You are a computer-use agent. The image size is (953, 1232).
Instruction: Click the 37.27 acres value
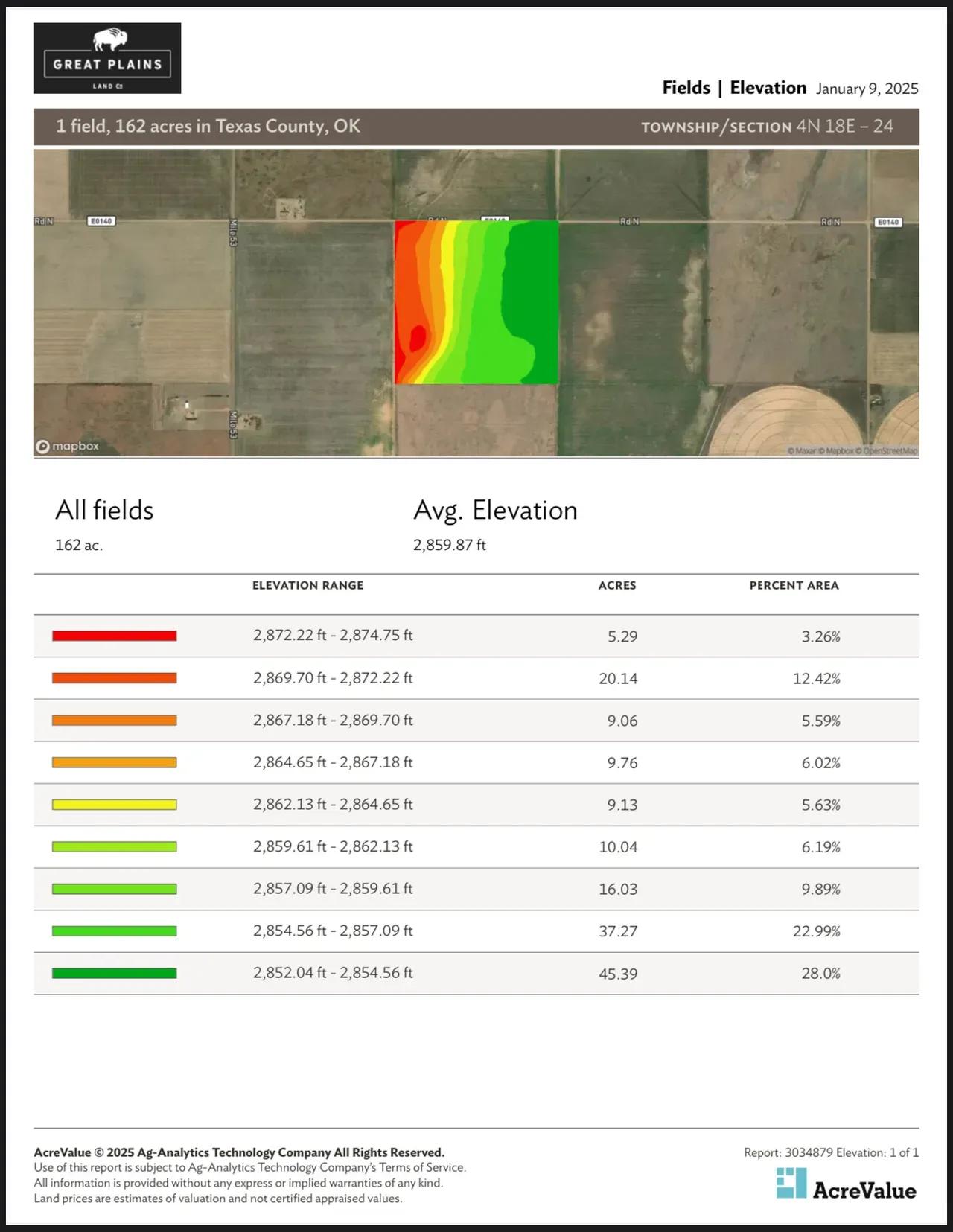[618, 931]
